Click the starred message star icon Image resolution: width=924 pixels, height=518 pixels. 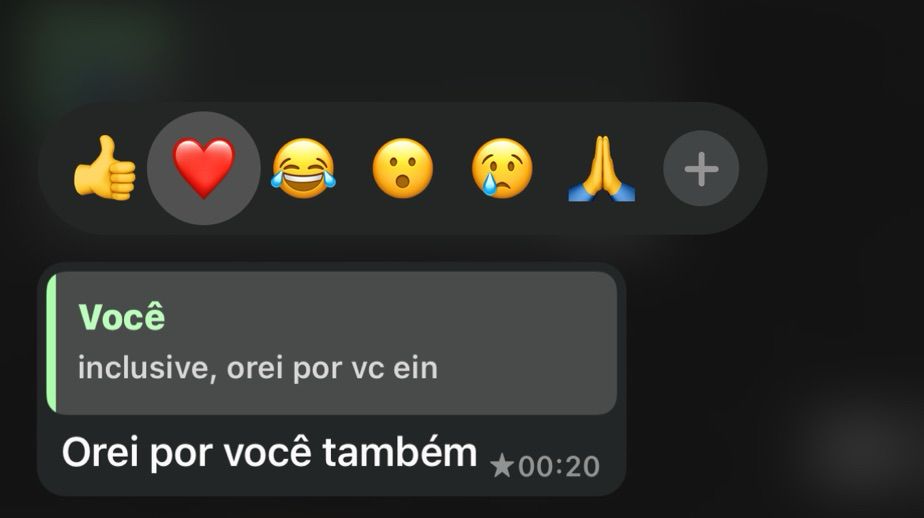click(501, 466)
